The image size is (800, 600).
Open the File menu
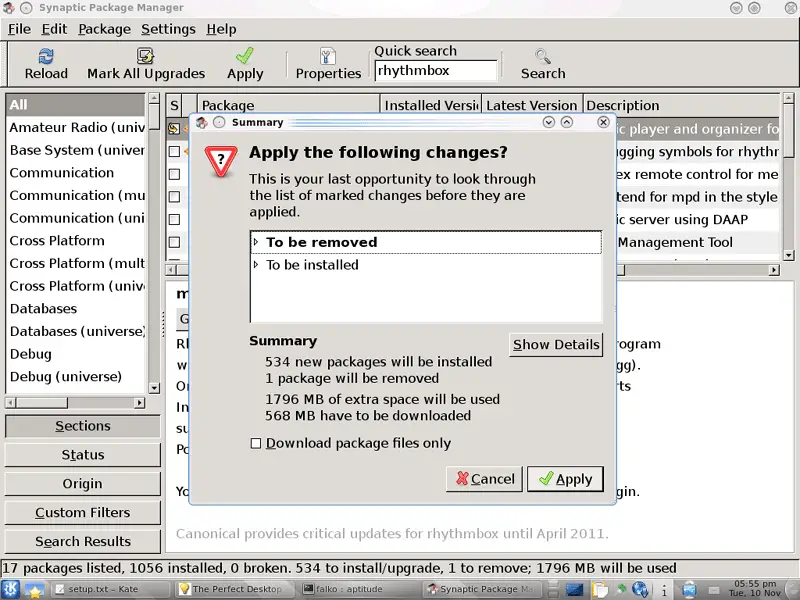click(x=19, y=29)
